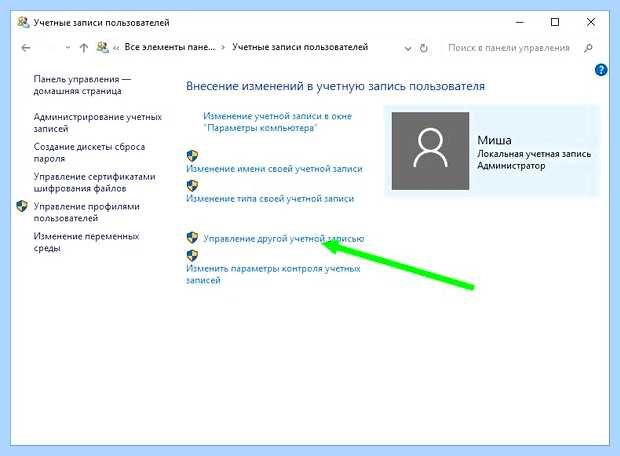The width and height of the screenshot is (620, 456).
Task: Click the shield icon beside 'Управление профилями'
Action: pos(22,206)
